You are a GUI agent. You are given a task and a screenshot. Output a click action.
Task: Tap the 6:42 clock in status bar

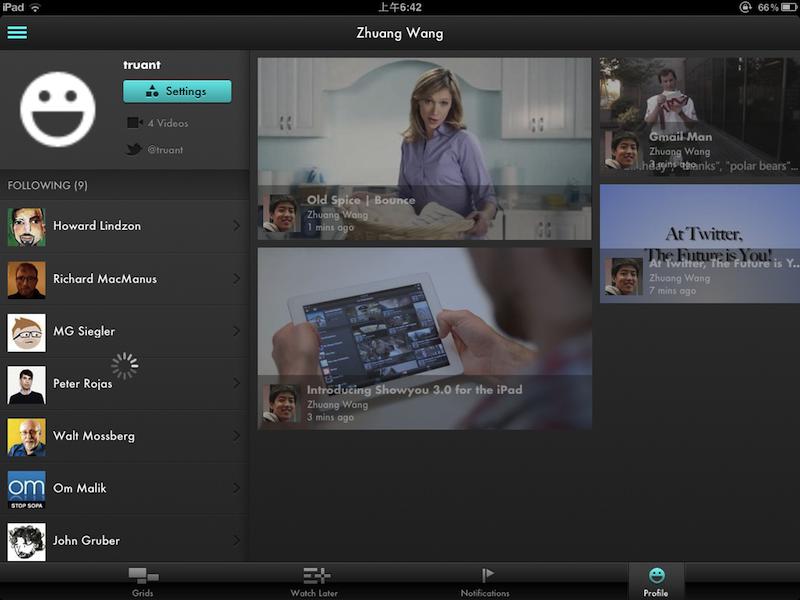click(400, 7)
